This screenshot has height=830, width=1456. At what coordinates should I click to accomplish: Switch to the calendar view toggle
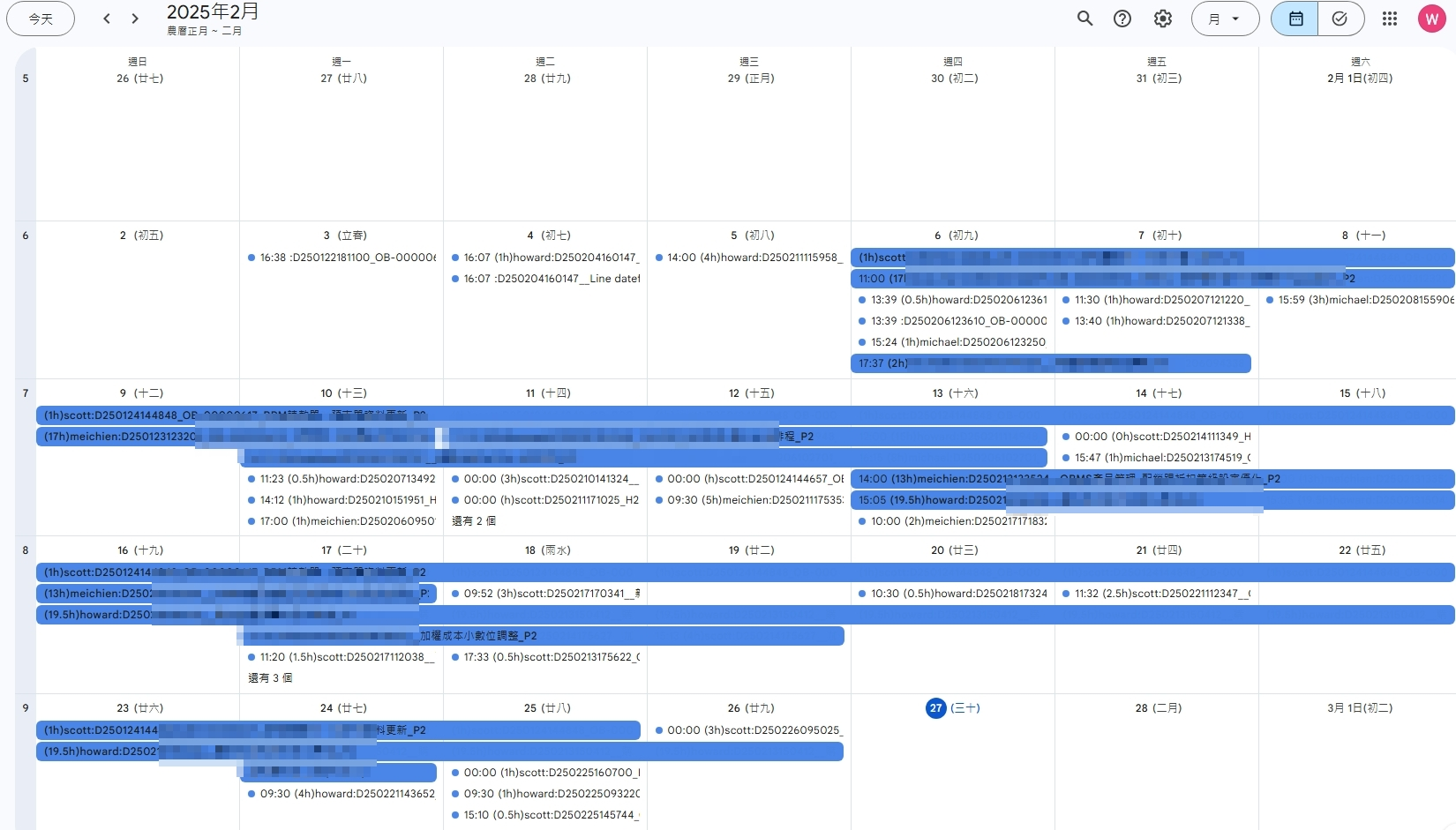point(1295,19)
